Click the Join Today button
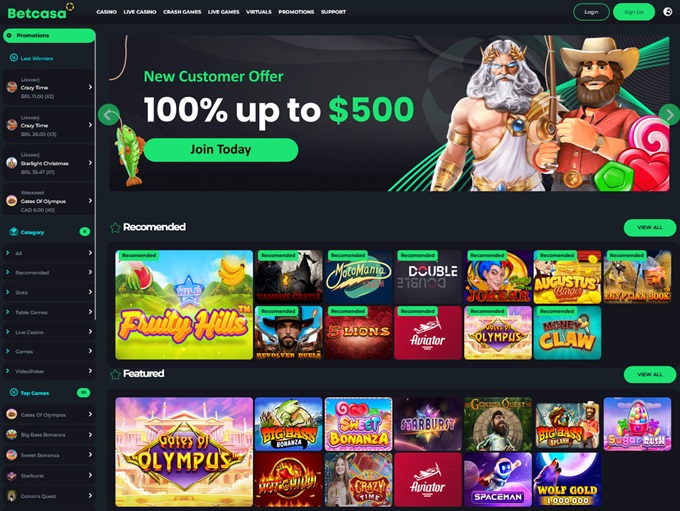This screenshot has height=511, width=680. point(221,150)
